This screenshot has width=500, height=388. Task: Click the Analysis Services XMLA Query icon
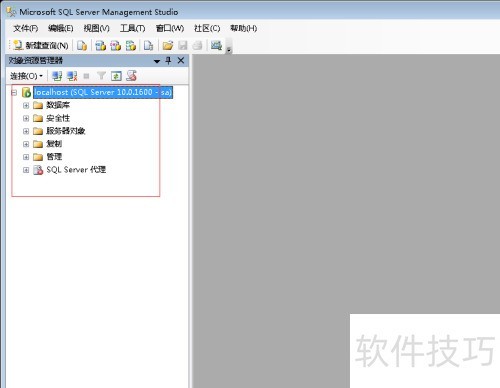click(x=131, y=45)
